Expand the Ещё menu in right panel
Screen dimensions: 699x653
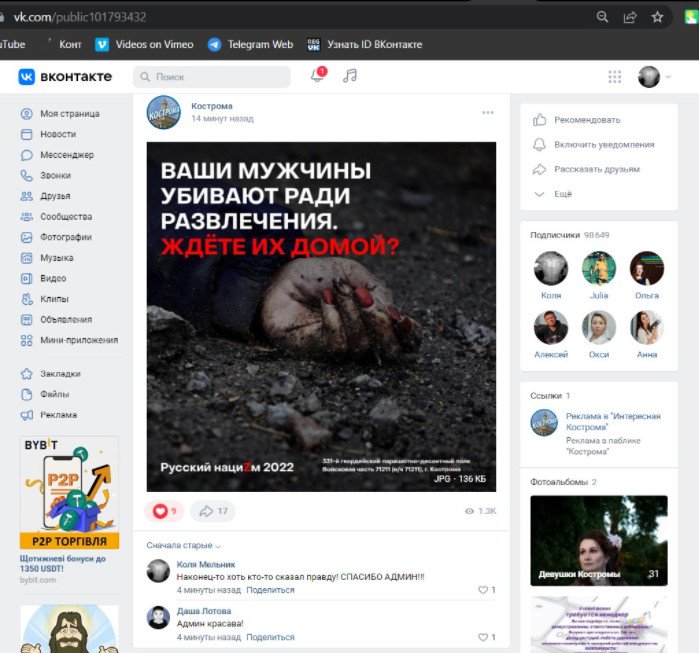click(563, 194)
